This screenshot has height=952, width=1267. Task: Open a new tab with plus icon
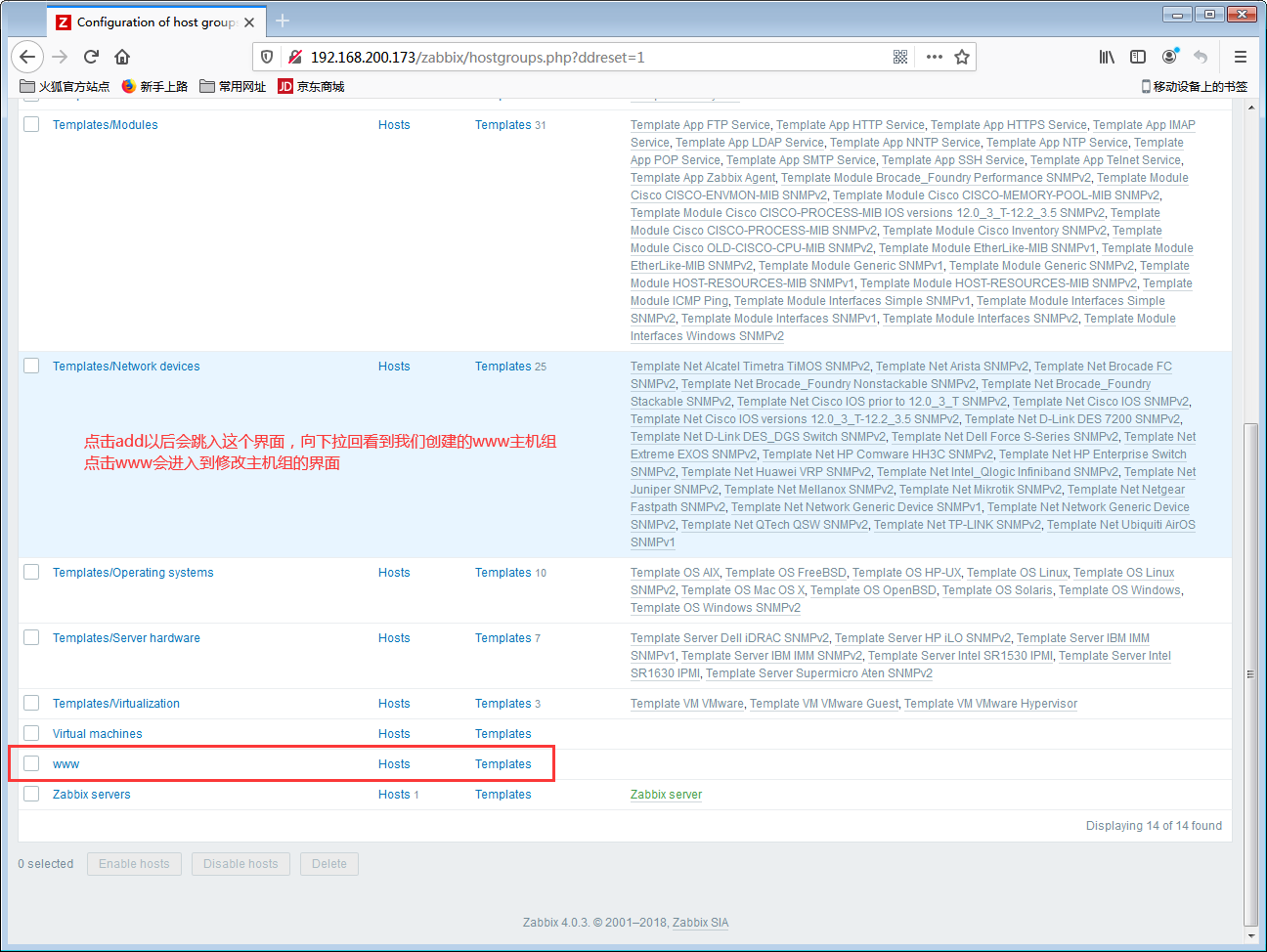283,21
